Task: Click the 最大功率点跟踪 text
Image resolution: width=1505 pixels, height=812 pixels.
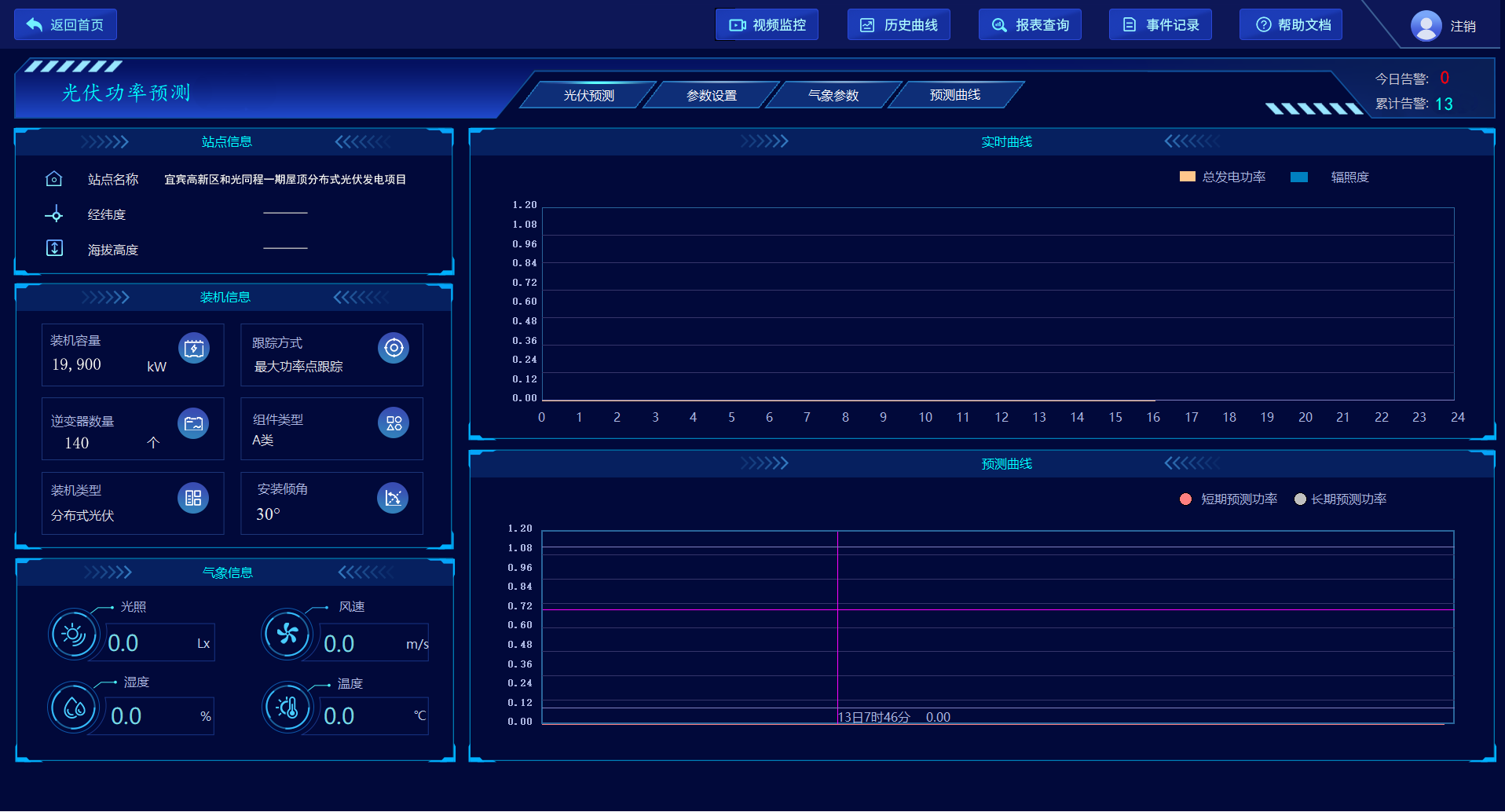Action: [298, 367]
